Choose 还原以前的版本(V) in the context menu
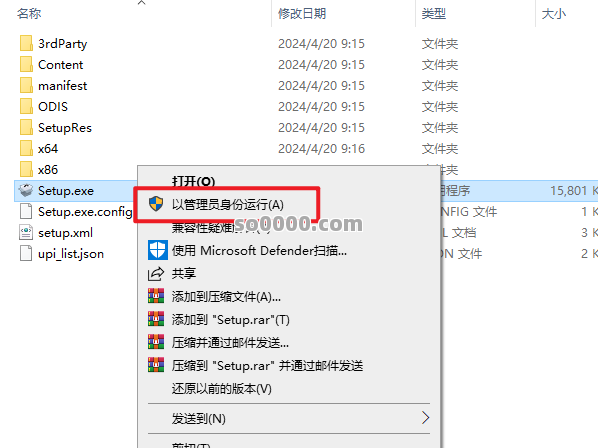Viewport: 598px width, 448px height. click(222, 389)
